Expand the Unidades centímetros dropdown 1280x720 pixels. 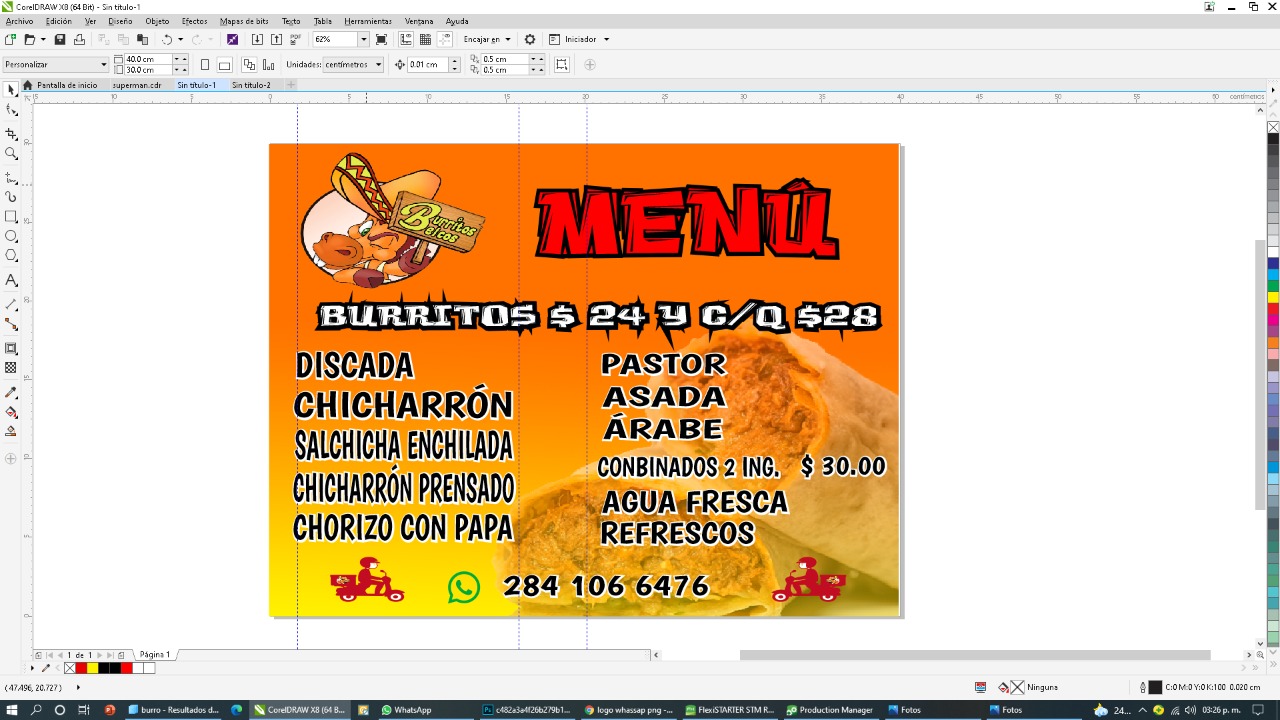[378, 65]
